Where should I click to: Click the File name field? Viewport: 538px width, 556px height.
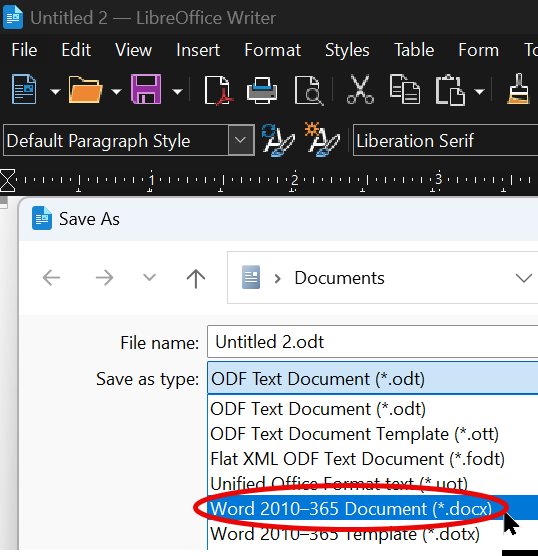coord(372,342)
